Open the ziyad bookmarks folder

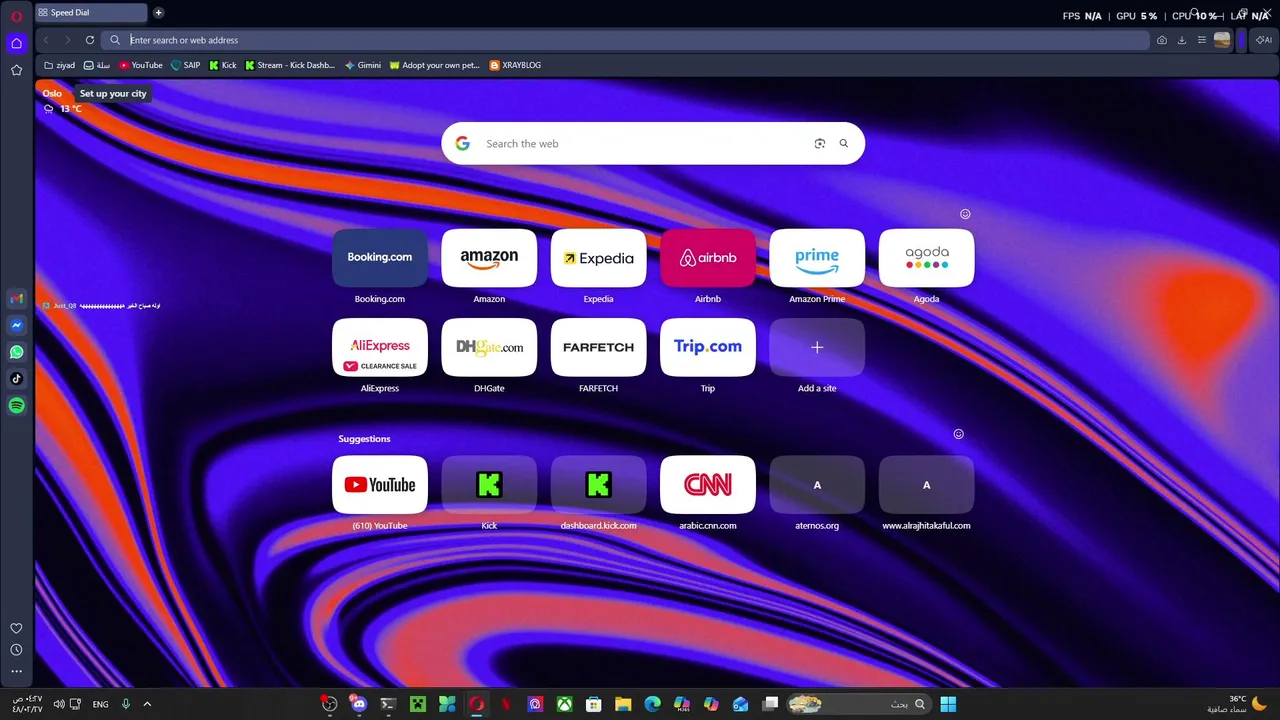coord(59,65)
